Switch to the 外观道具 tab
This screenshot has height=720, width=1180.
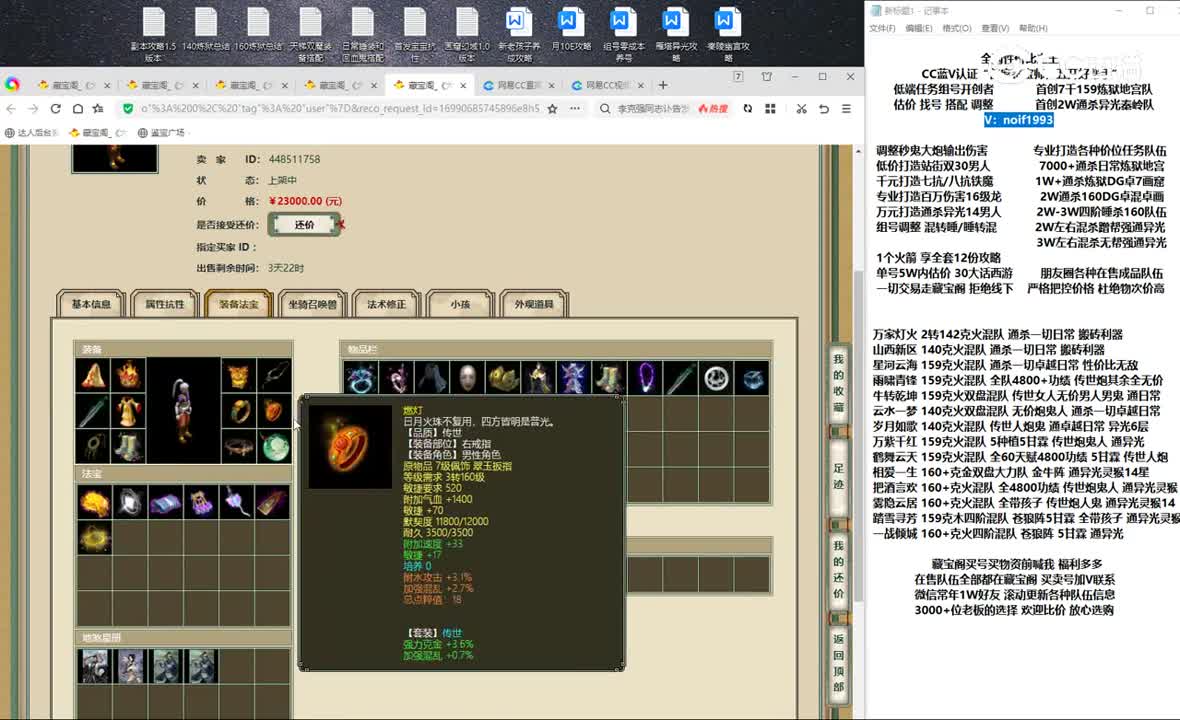(x=534, y=304)
